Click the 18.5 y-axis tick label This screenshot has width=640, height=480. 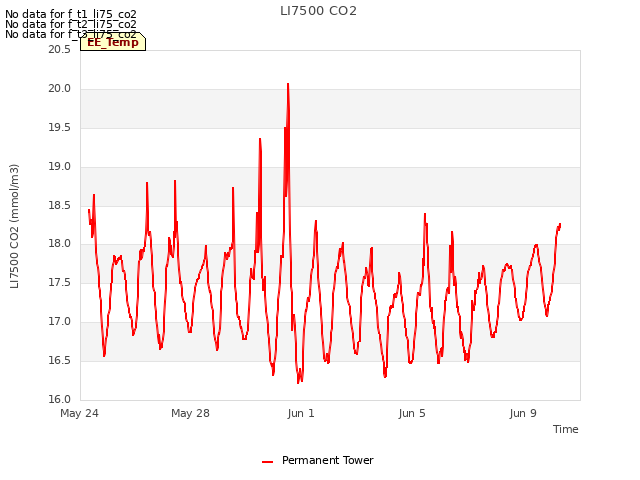click(59, 205)
